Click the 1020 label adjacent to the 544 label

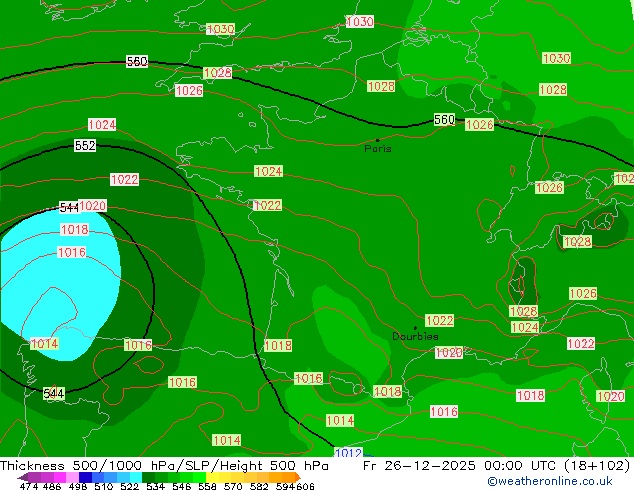[93, 206]
